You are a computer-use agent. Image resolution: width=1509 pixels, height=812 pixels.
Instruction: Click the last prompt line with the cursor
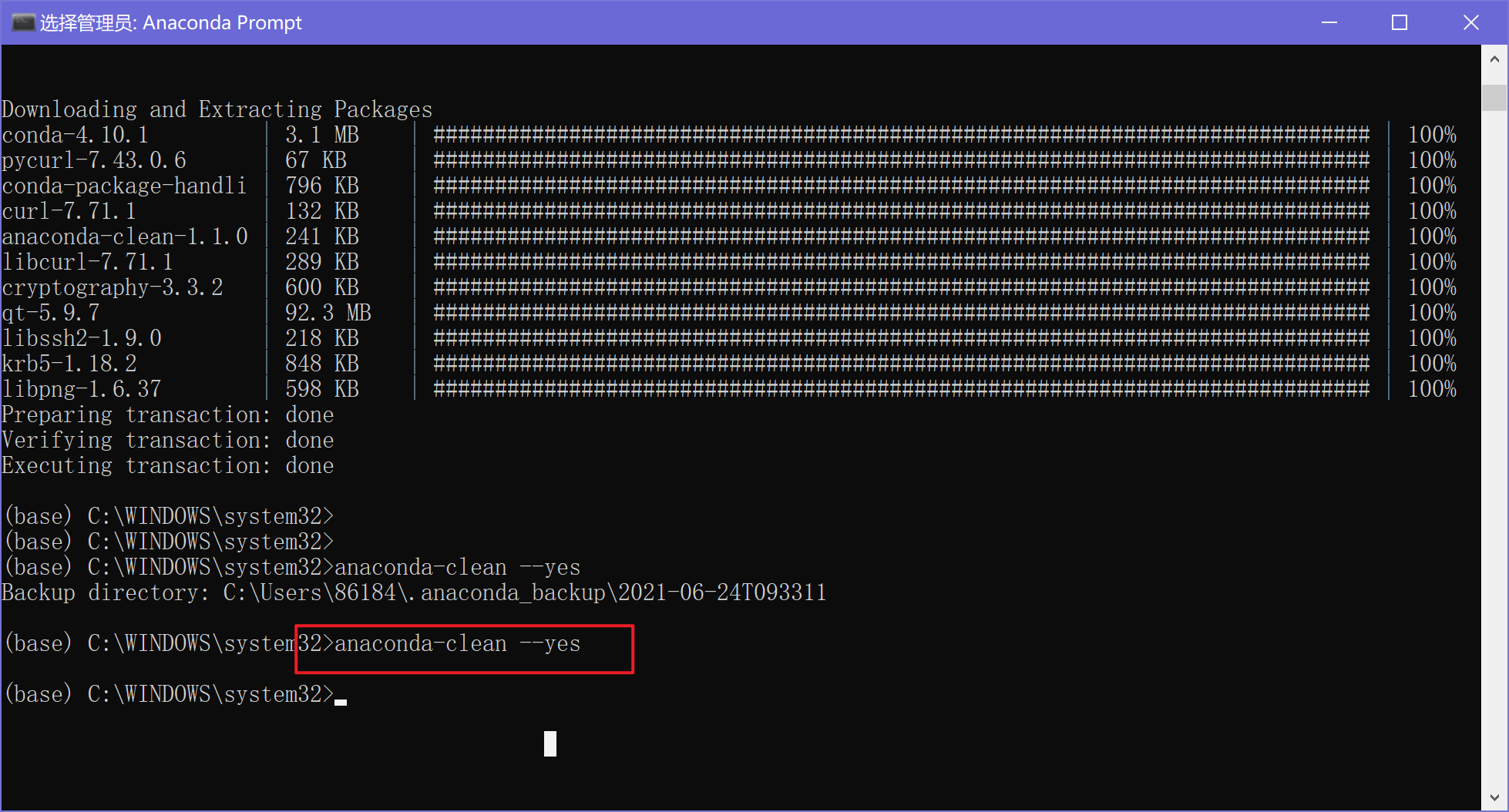[176, 694]
